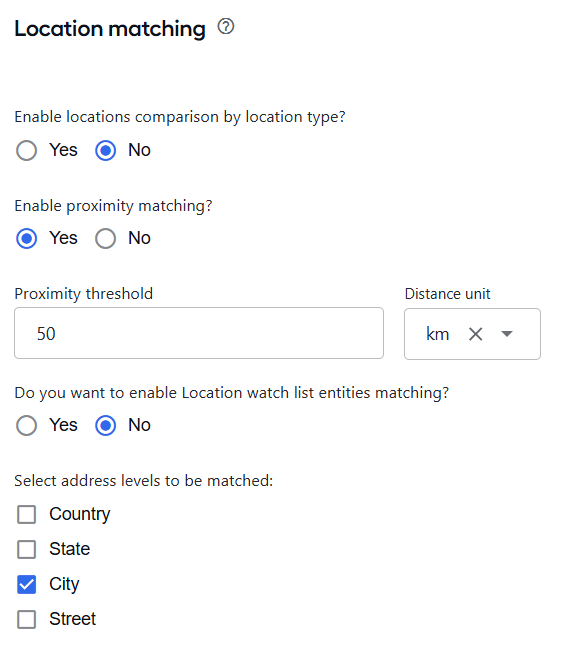This screenshot has height=658, width=587.
Task: Click the Distance unit field label
Action: [447, 294]
